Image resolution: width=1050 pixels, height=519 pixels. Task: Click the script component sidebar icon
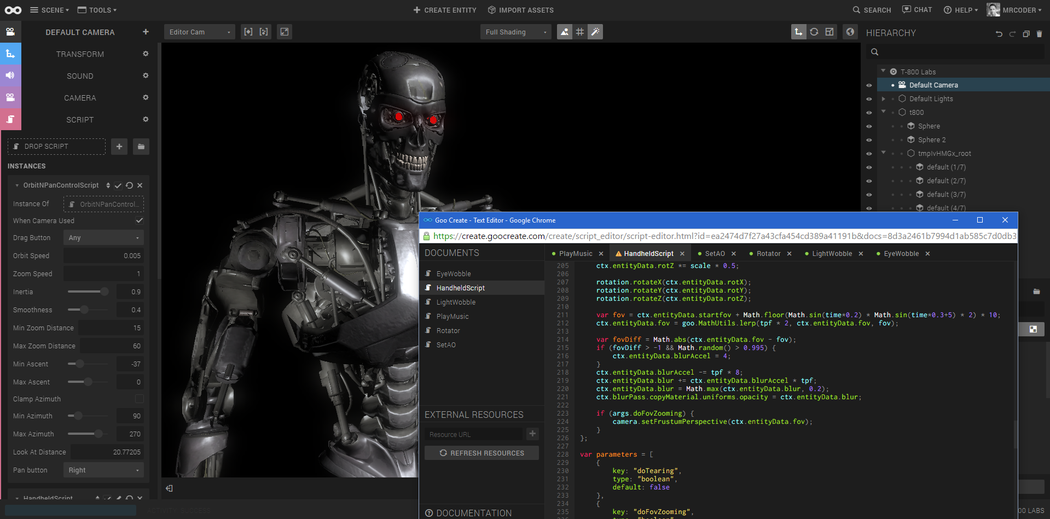coord(10,119)
